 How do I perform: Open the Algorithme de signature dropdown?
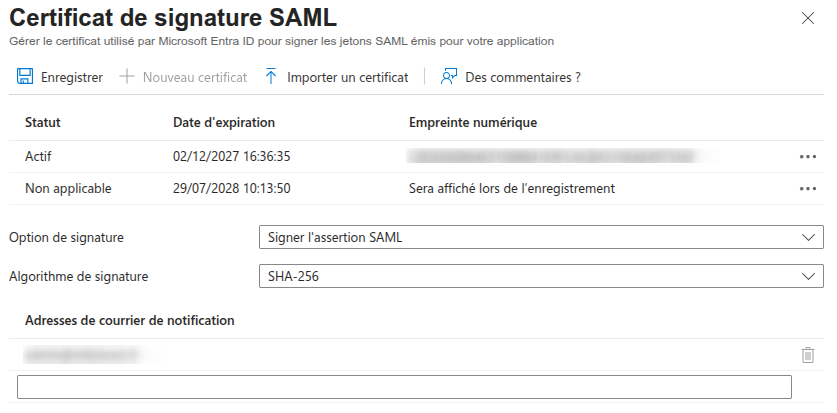540,276
